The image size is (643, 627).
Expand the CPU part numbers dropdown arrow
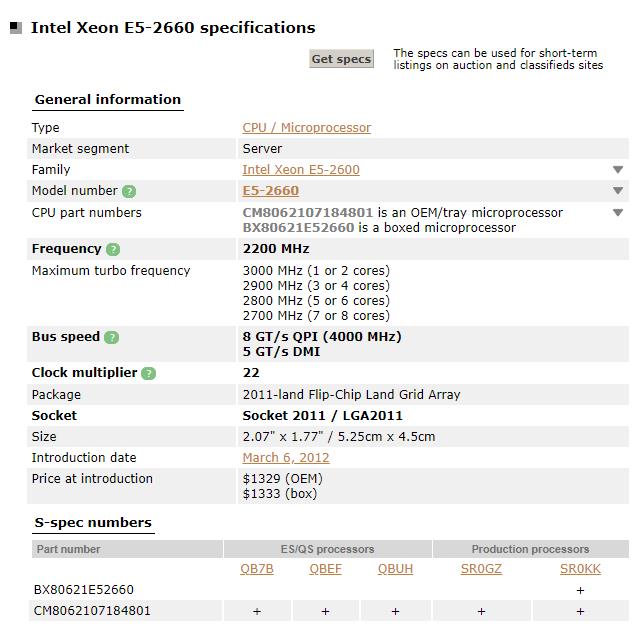[618, 213]
